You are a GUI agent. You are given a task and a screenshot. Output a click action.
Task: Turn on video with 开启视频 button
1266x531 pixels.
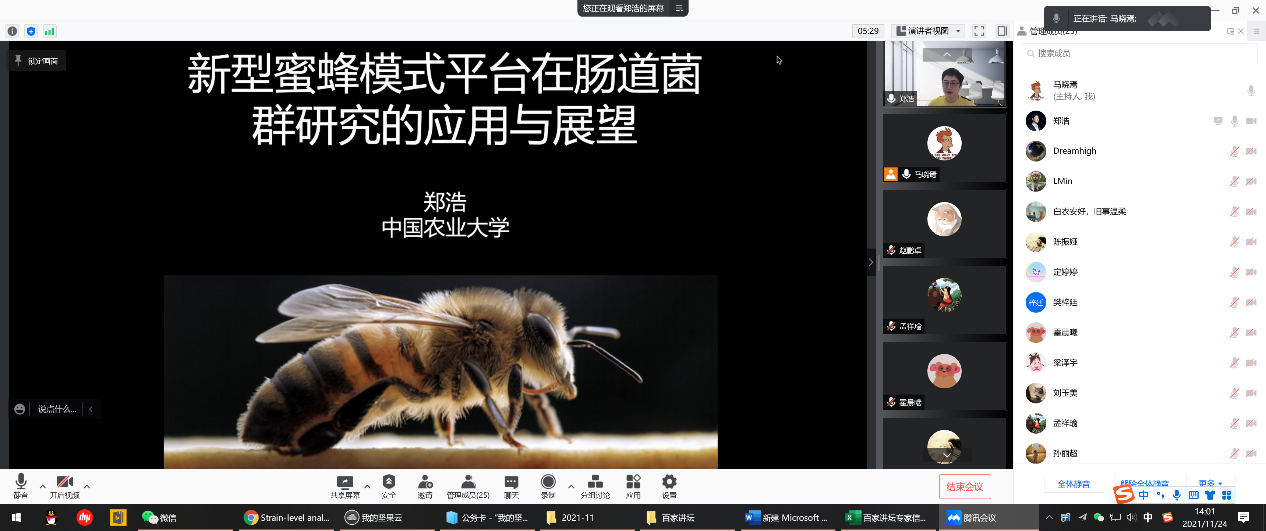(65, 483)
